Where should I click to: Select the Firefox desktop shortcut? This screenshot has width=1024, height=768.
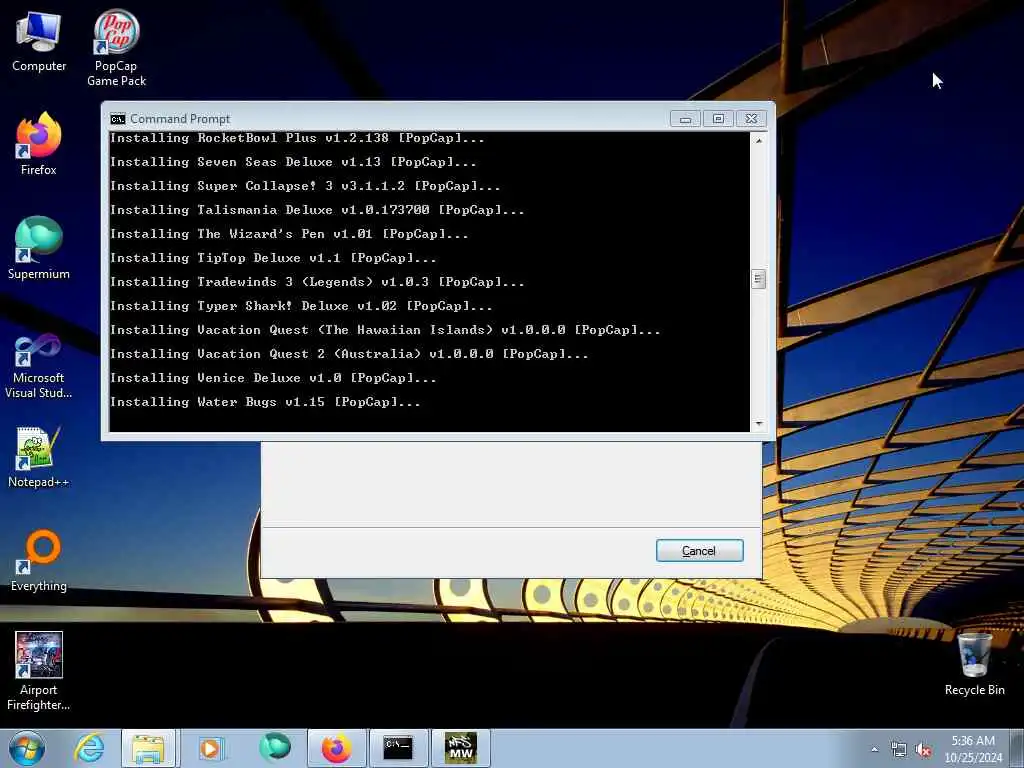(39, 144)
